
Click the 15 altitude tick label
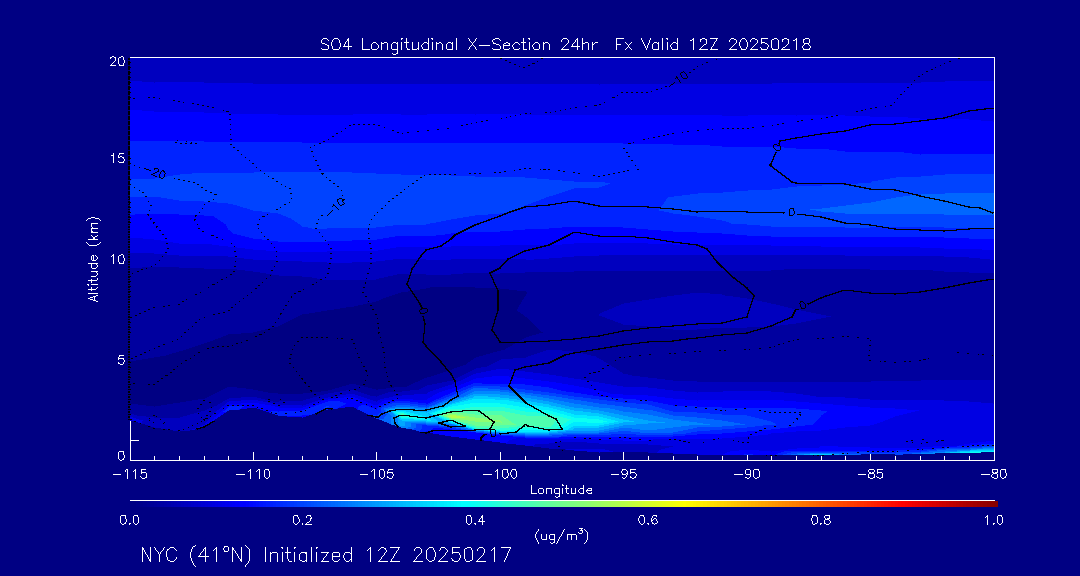click(x=116, y=158)
